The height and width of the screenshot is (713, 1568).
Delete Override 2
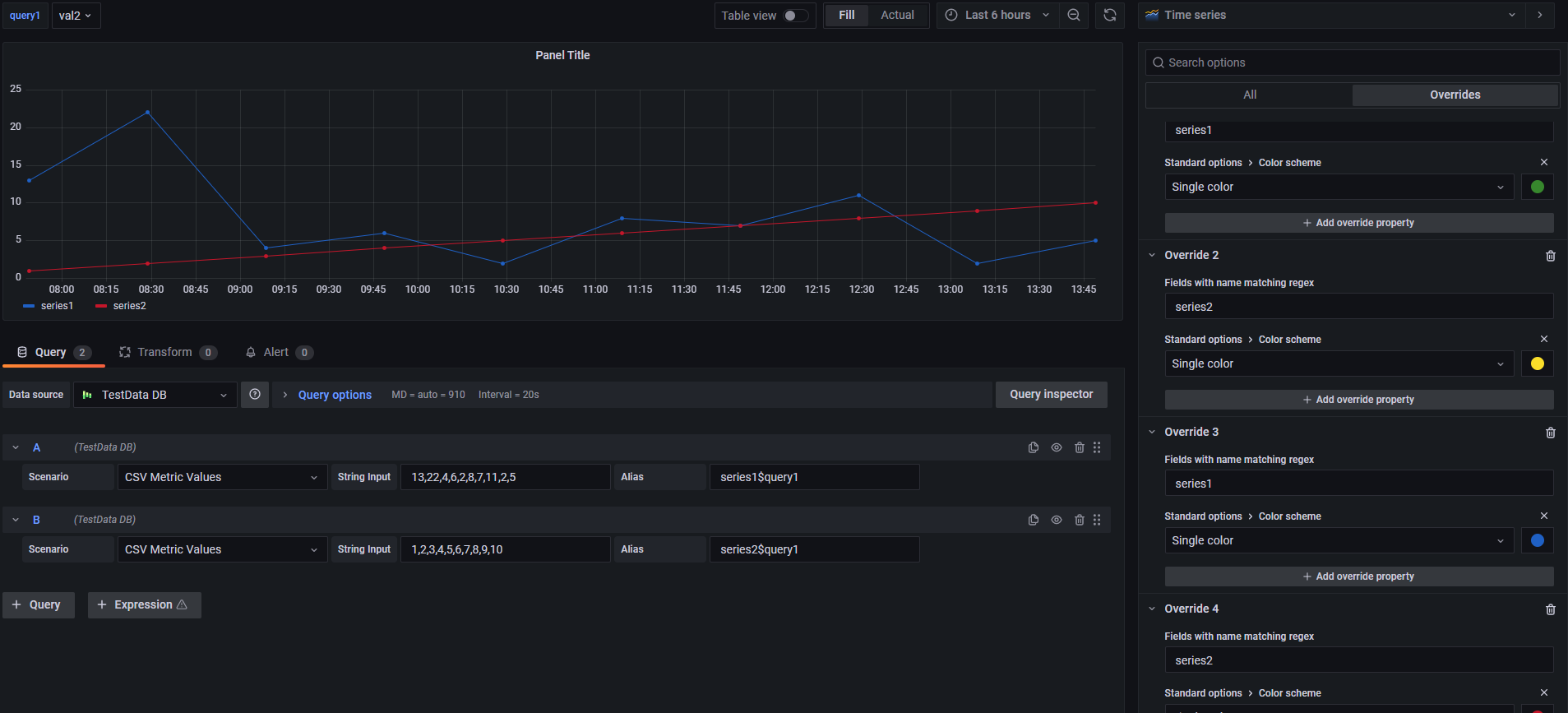click(x=1551, y=256)
